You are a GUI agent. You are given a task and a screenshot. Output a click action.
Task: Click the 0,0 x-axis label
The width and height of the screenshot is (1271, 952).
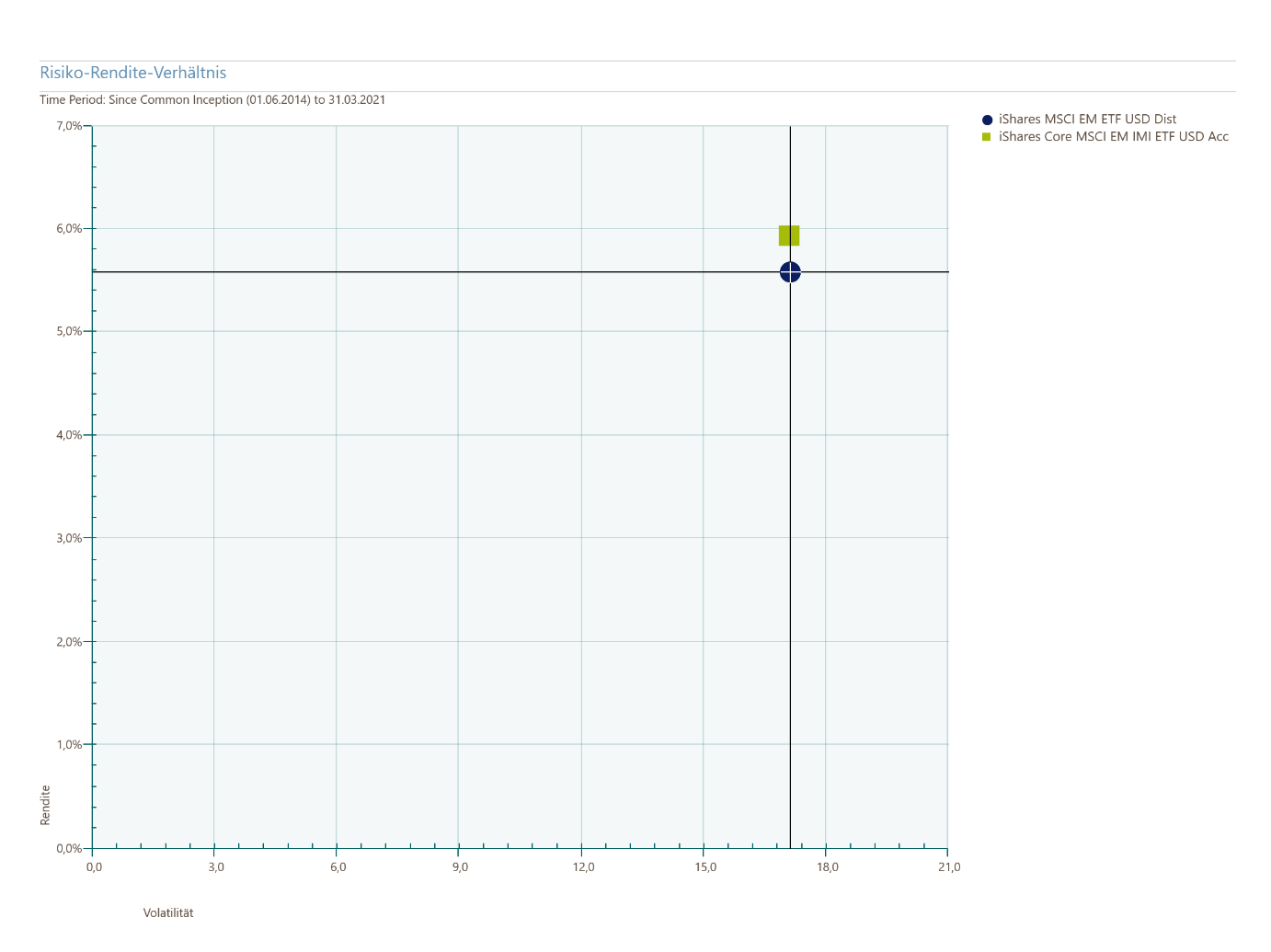click(95, 867)
